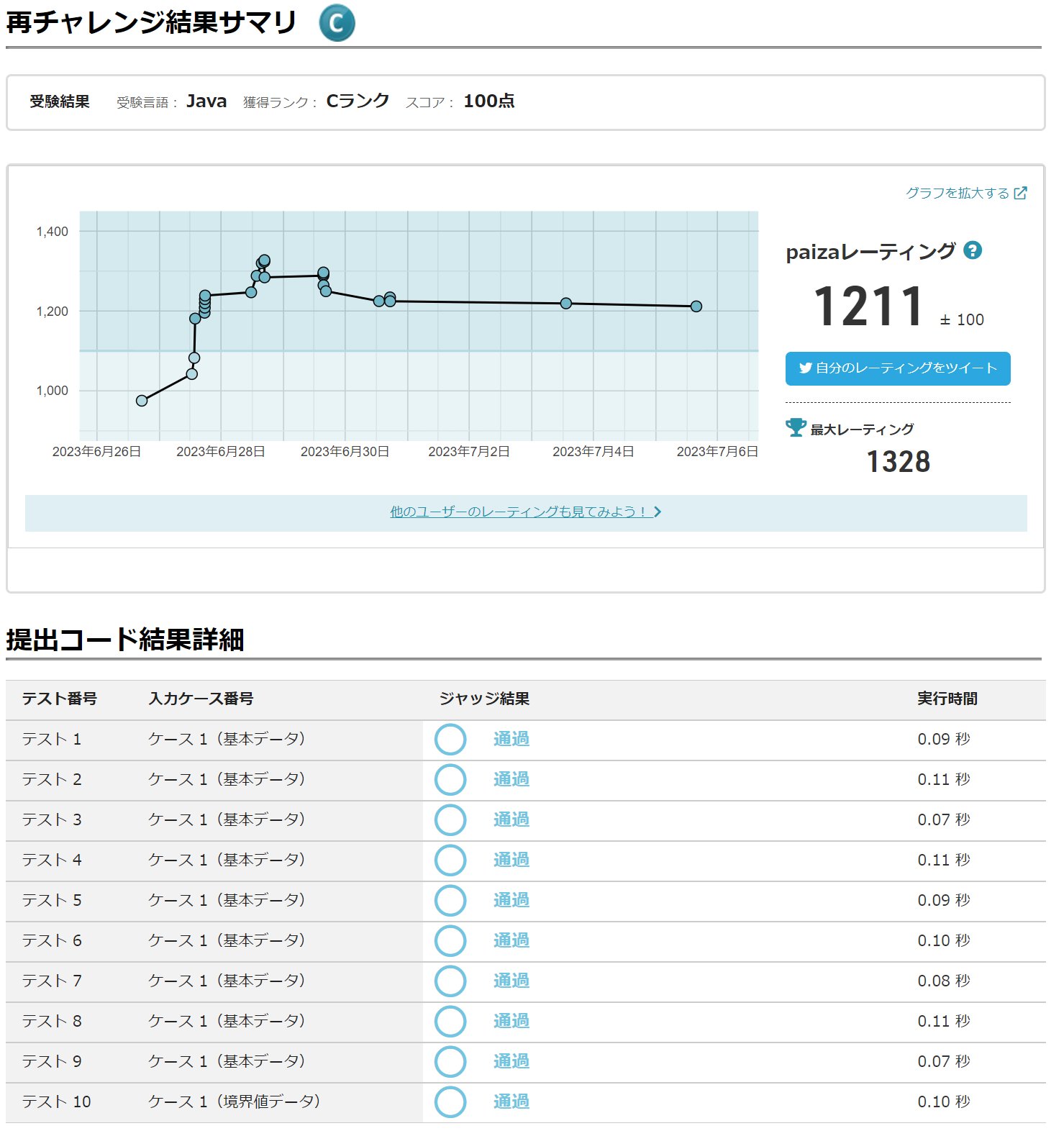Select the first data point on rating graph
This screenshot has height=1131, width=1064.
pos(142,401)
